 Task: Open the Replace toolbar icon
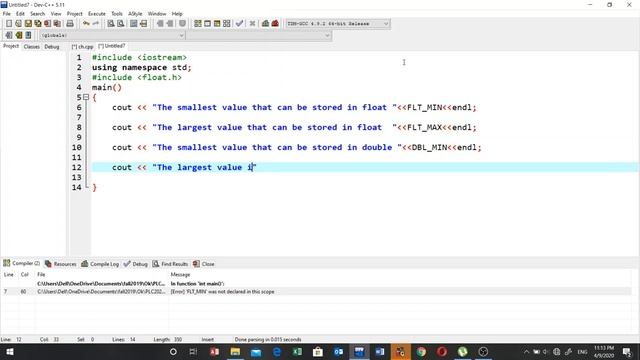point(120,24)
